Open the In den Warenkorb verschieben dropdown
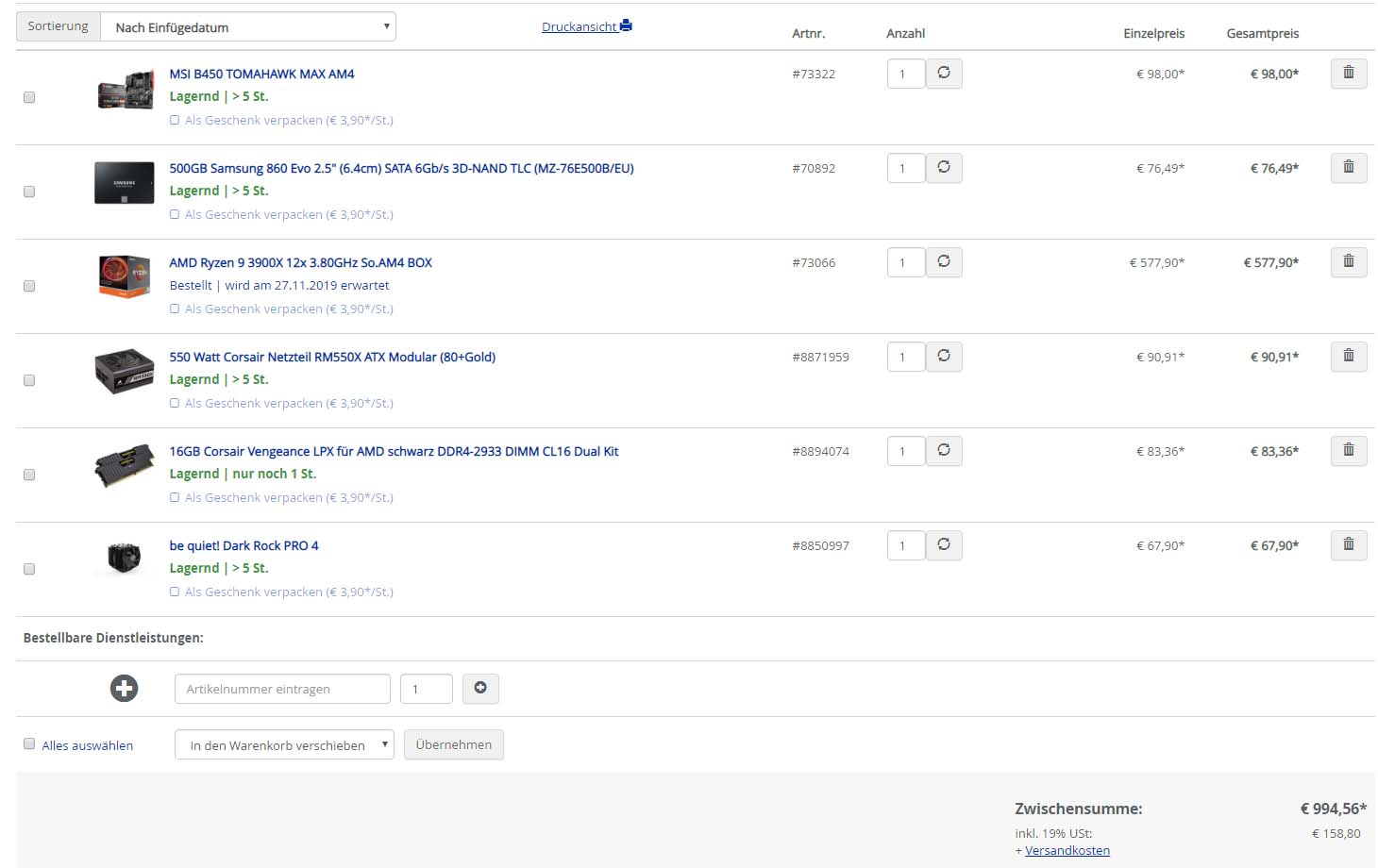The image size is (1378, 868). coord(284,744)
